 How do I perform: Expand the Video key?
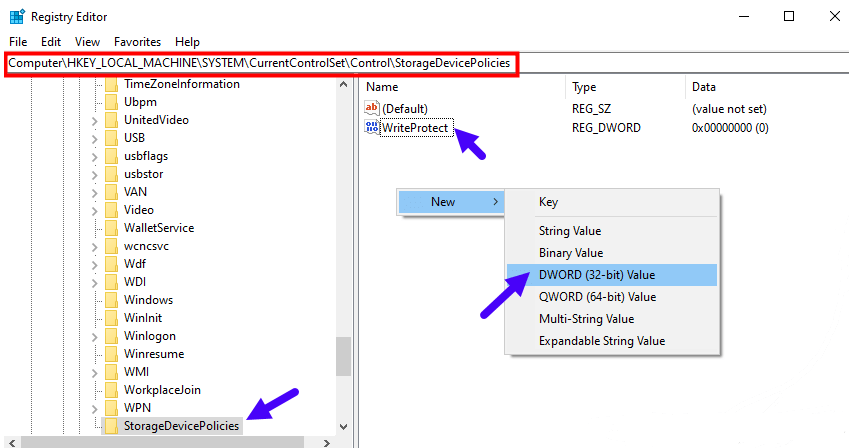click(95, 211)
